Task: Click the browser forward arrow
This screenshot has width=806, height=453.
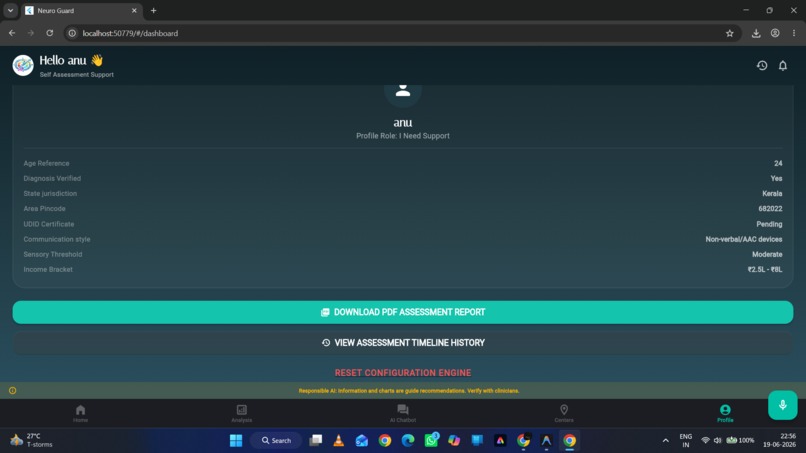Action: tap(31, 33)
